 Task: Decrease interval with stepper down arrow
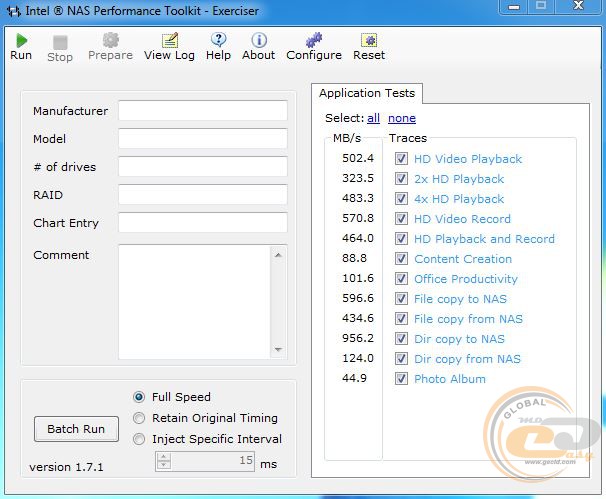coord(163,465)
